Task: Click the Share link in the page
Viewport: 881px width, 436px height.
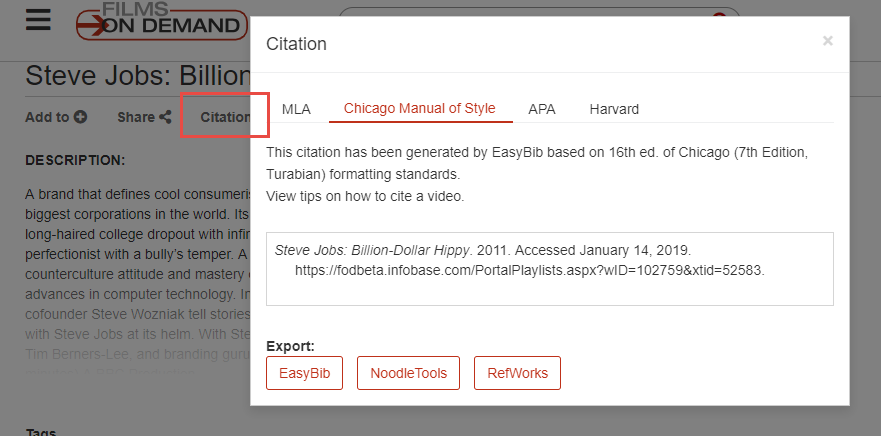Action: (144, 117)
